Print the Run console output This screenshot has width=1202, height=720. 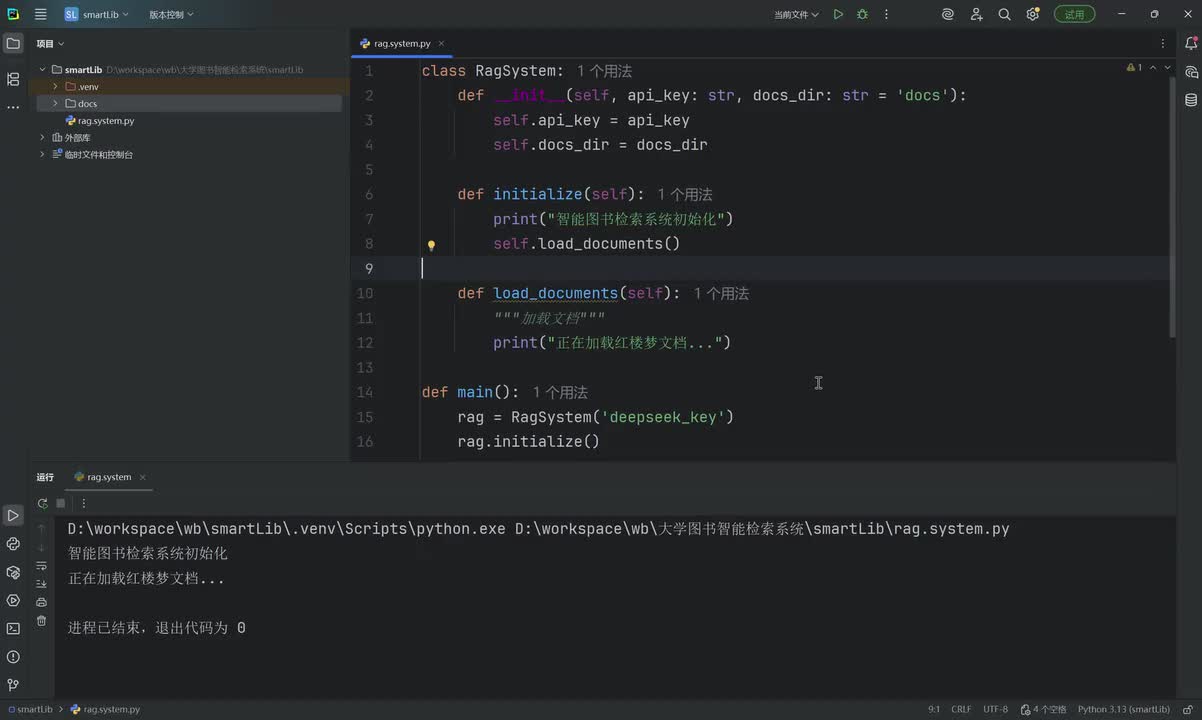click(x=41, y=602)
